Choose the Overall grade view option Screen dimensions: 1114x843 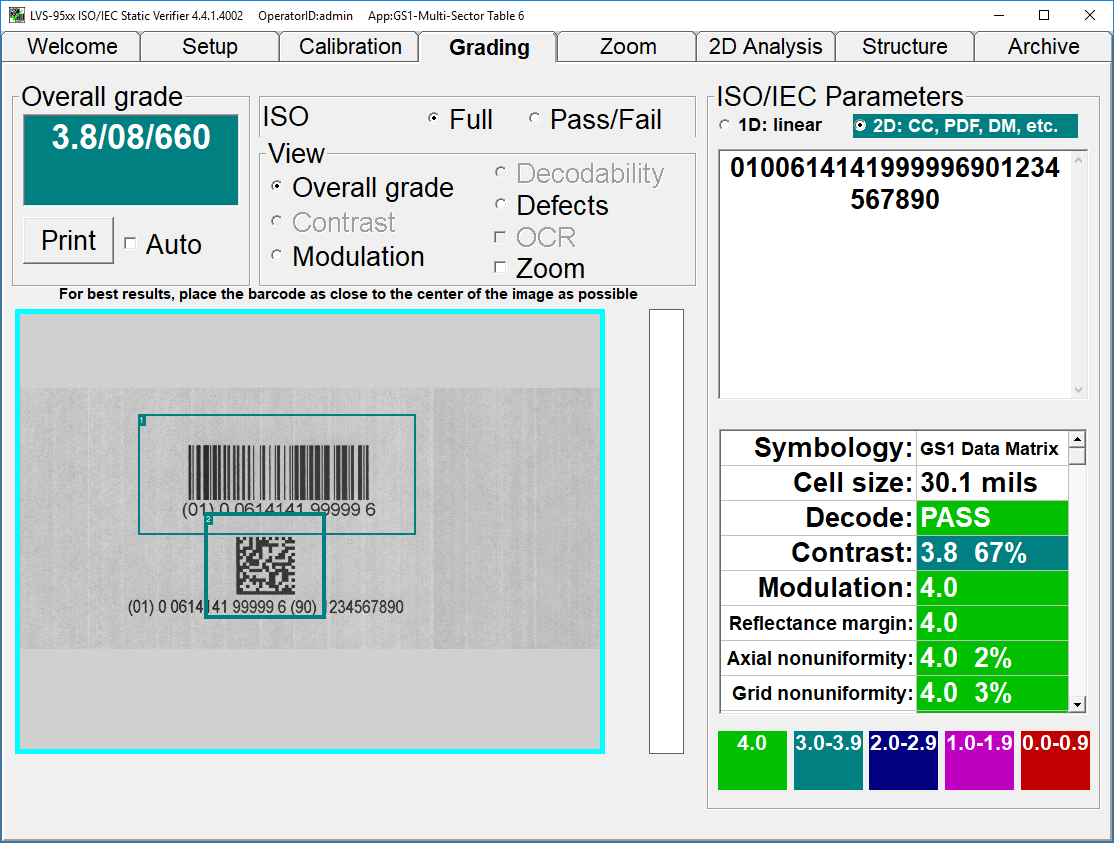point(276,187)
